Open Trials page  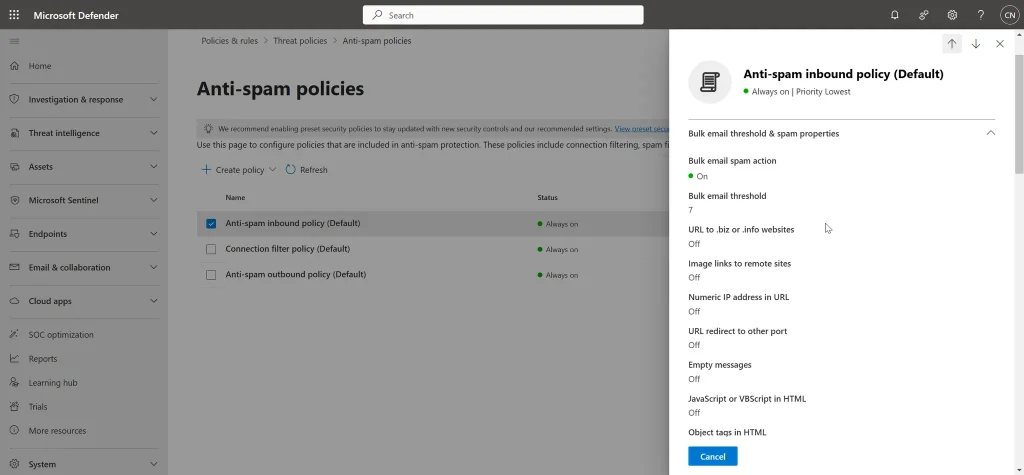(38, 406)
